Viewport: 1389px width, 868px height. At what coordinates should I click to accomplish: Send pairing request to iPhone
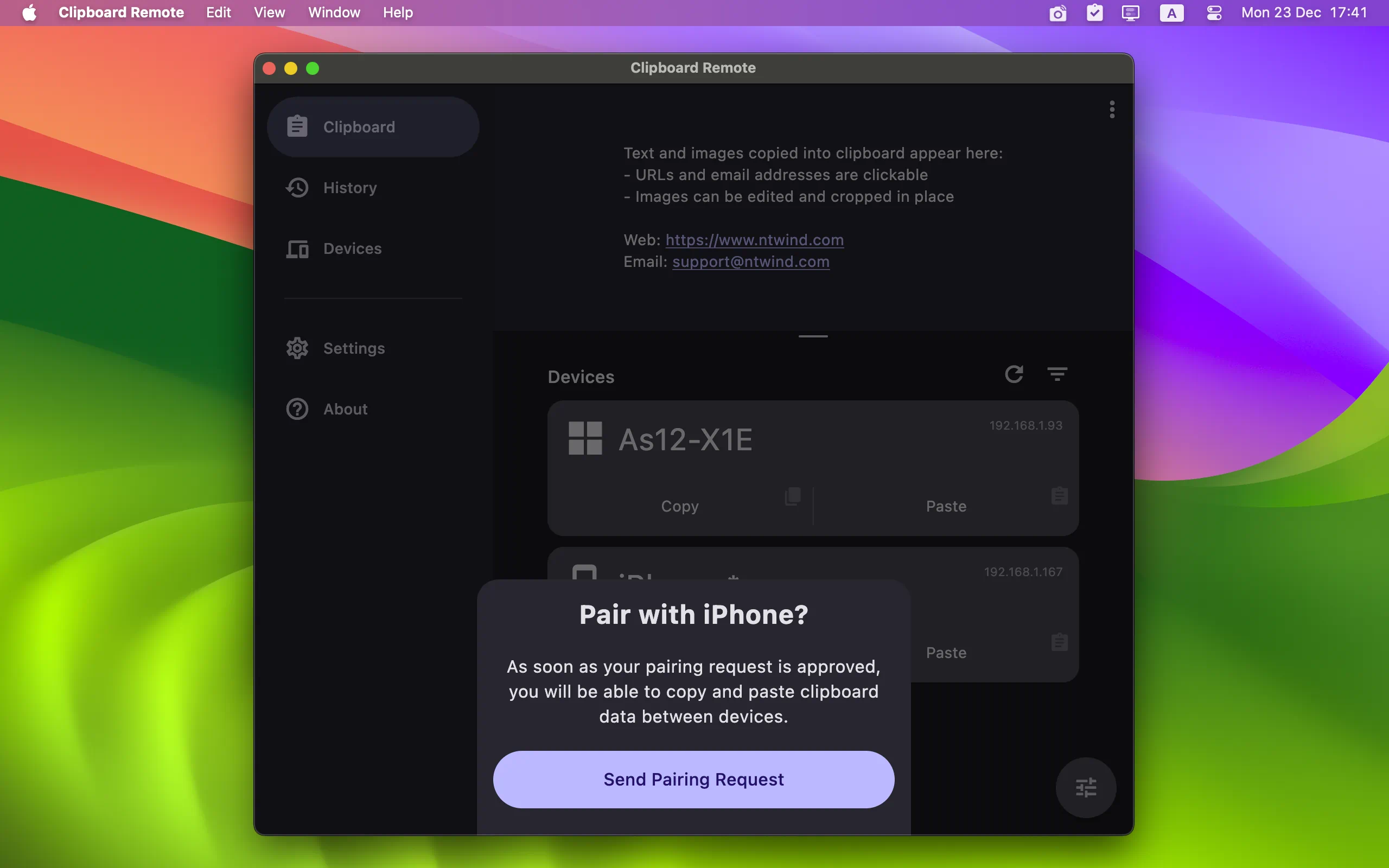(694, 779)
